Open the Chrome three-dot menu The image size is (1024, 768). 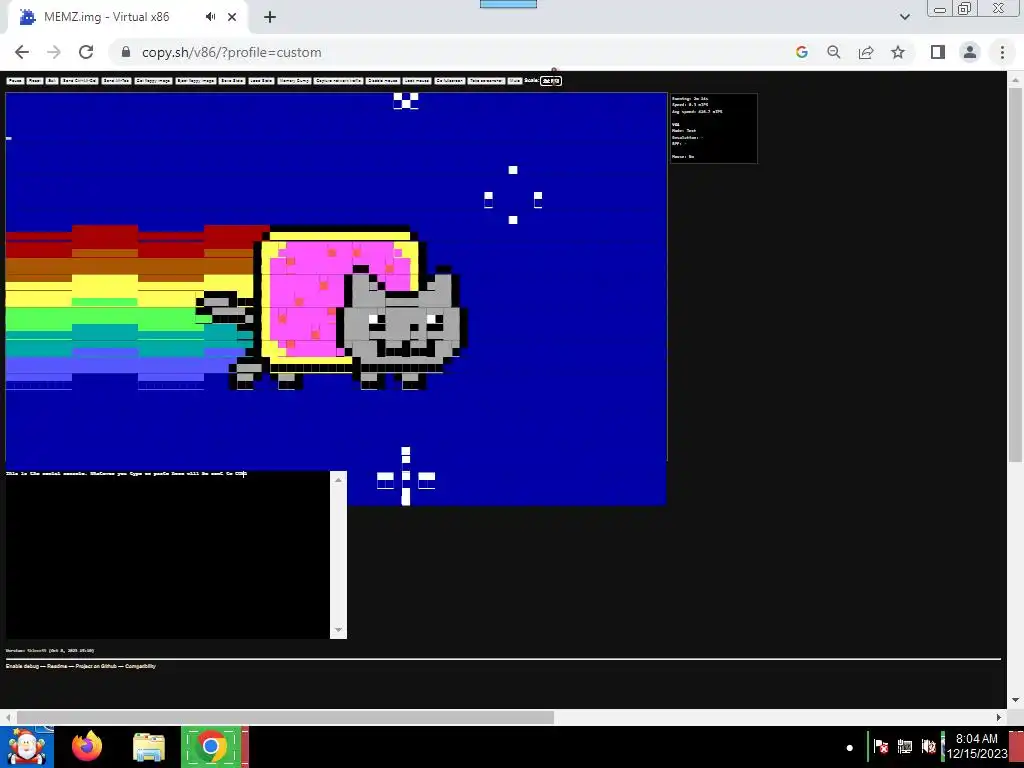[1002, 52]
